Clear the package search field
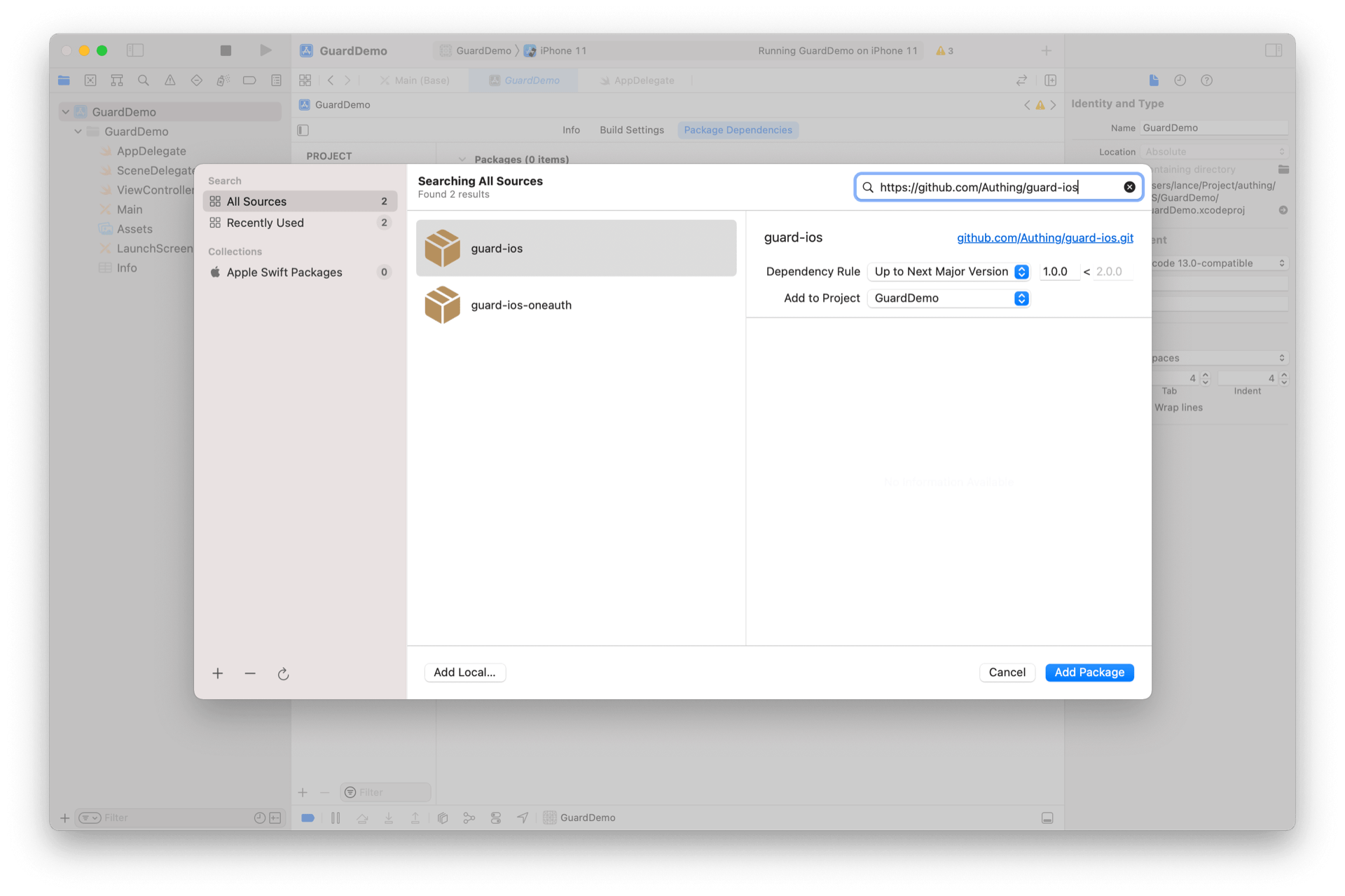Viewport: 1345px width, 896px height. pos(1129,187)
